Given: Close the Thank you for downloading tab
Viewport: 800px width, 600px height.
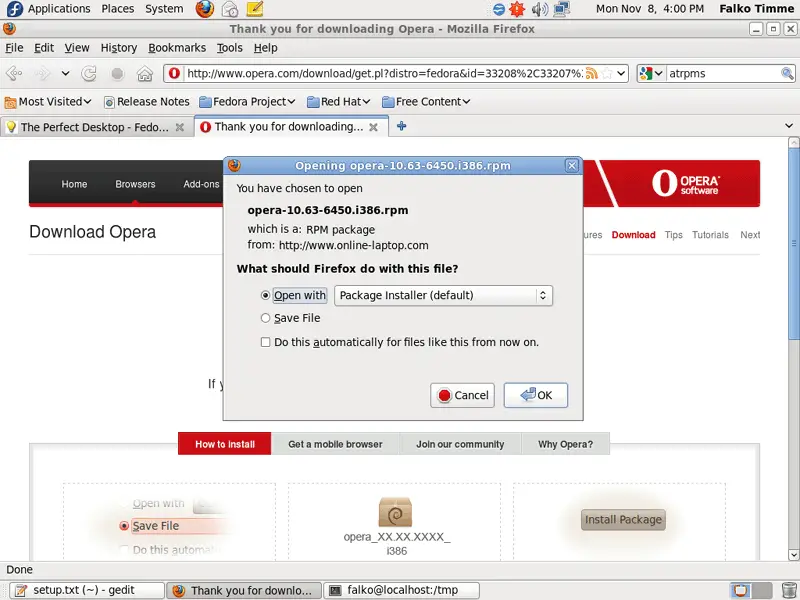Looking at the screenshot, I should click(373, 127).
